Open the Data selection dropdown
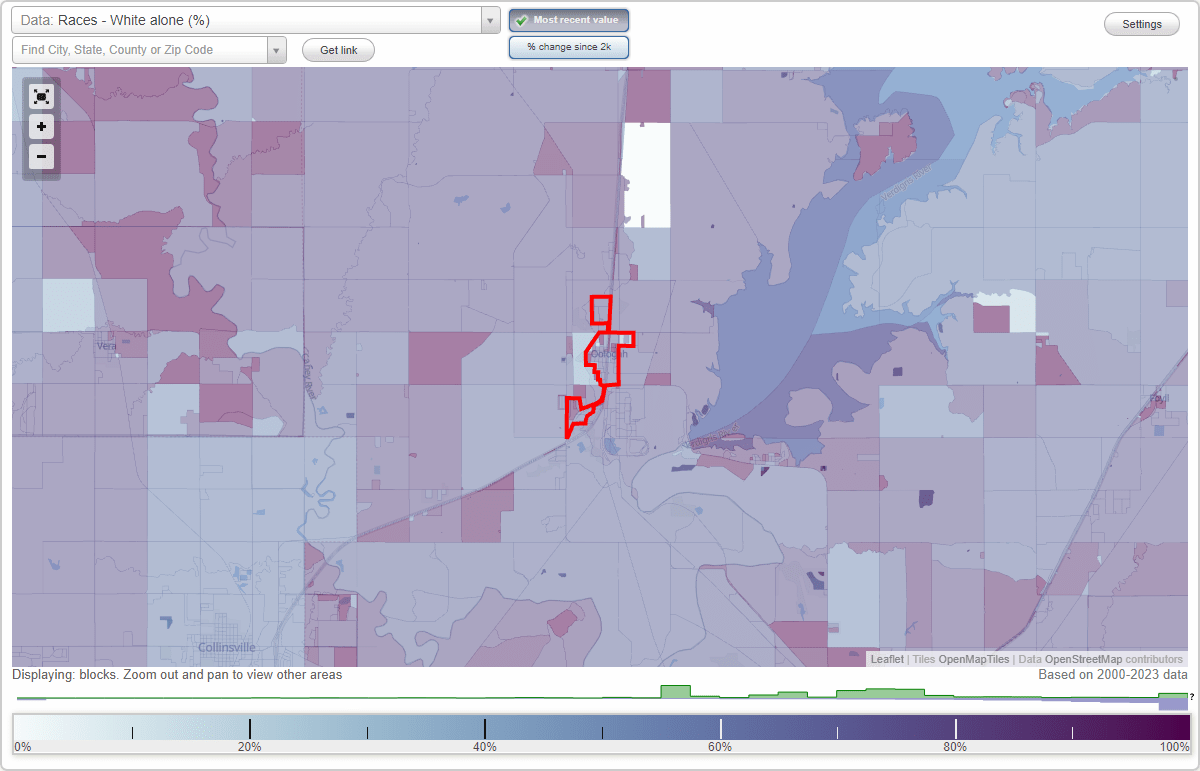 tap(488, 20)
